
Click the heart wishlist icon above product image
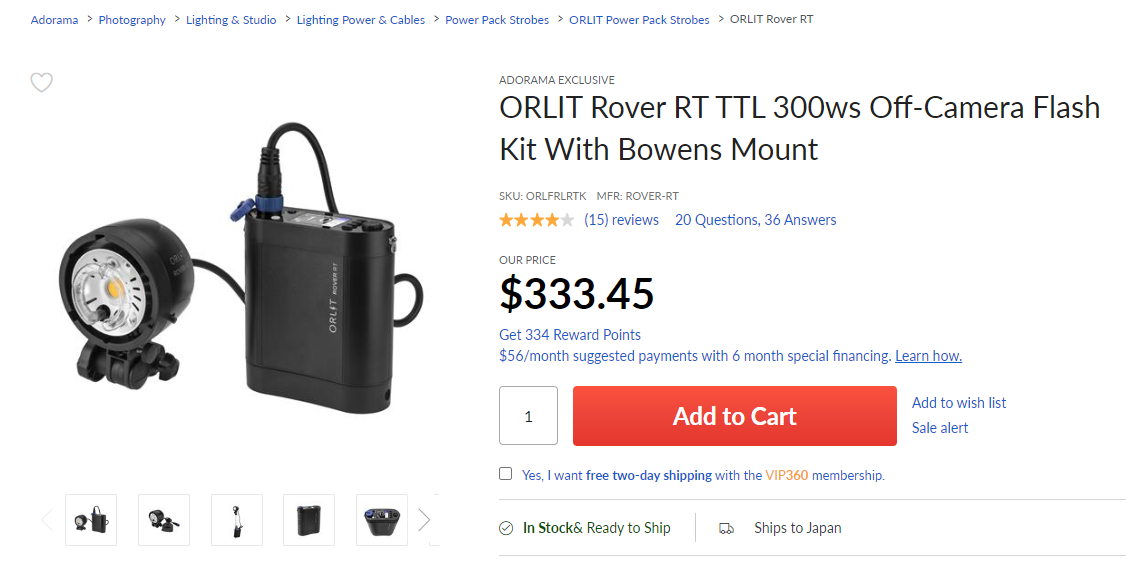(x=42, y=83)
